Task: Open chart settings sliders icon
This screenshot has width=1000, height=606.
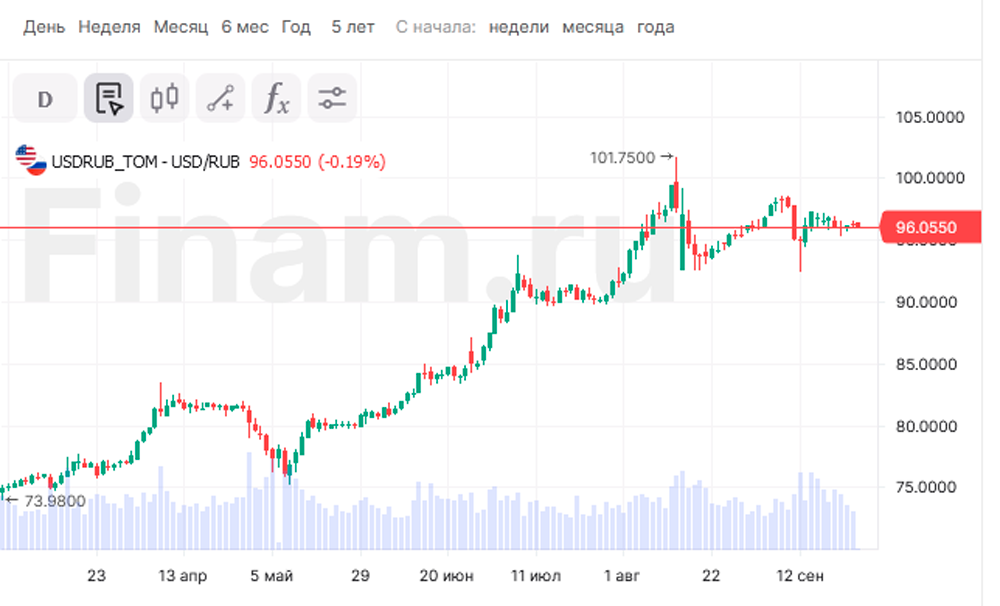Action: pyautogui.click(x=332, y=98)
